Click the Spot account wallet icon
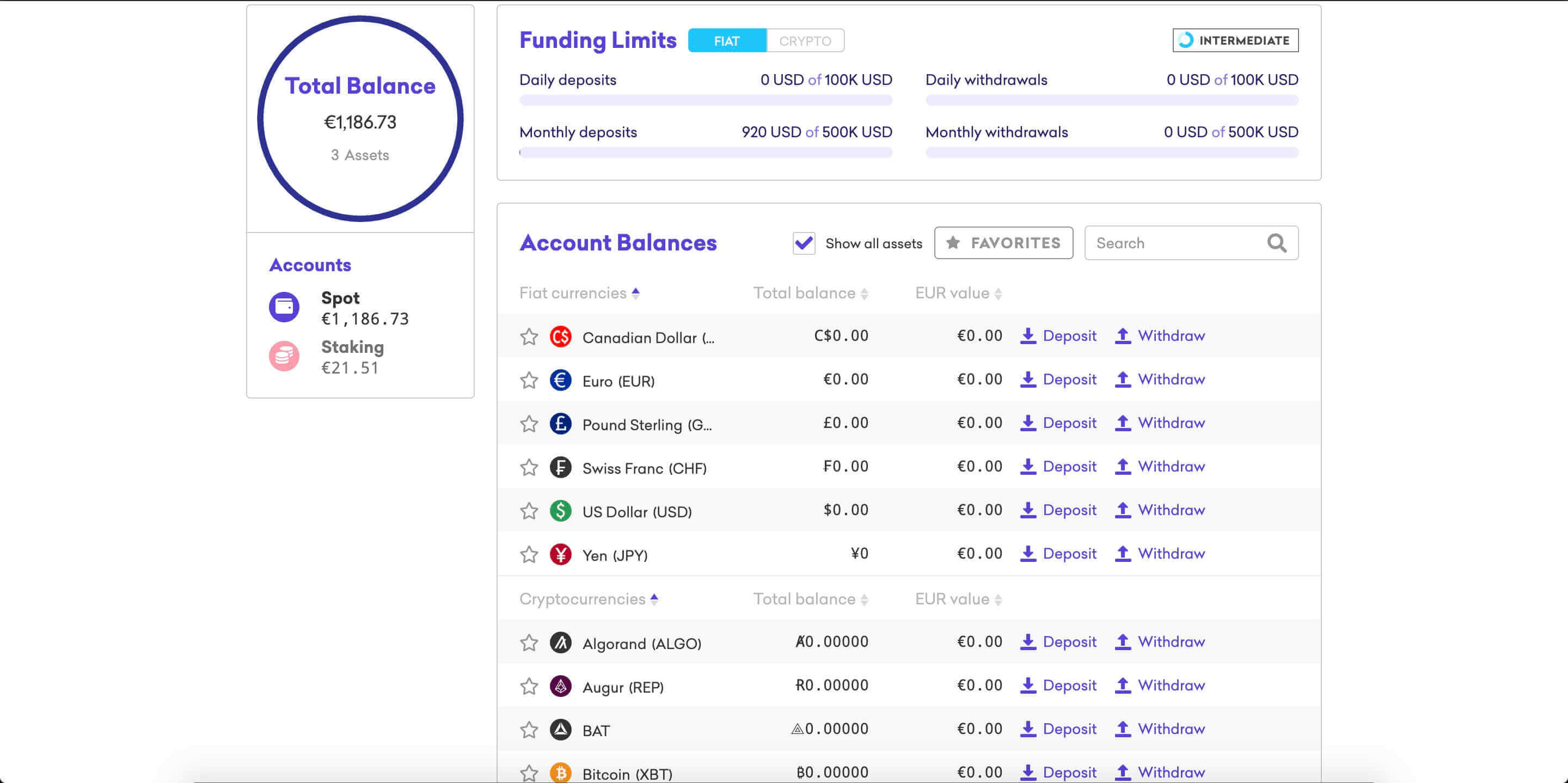 tap(284, 306)
